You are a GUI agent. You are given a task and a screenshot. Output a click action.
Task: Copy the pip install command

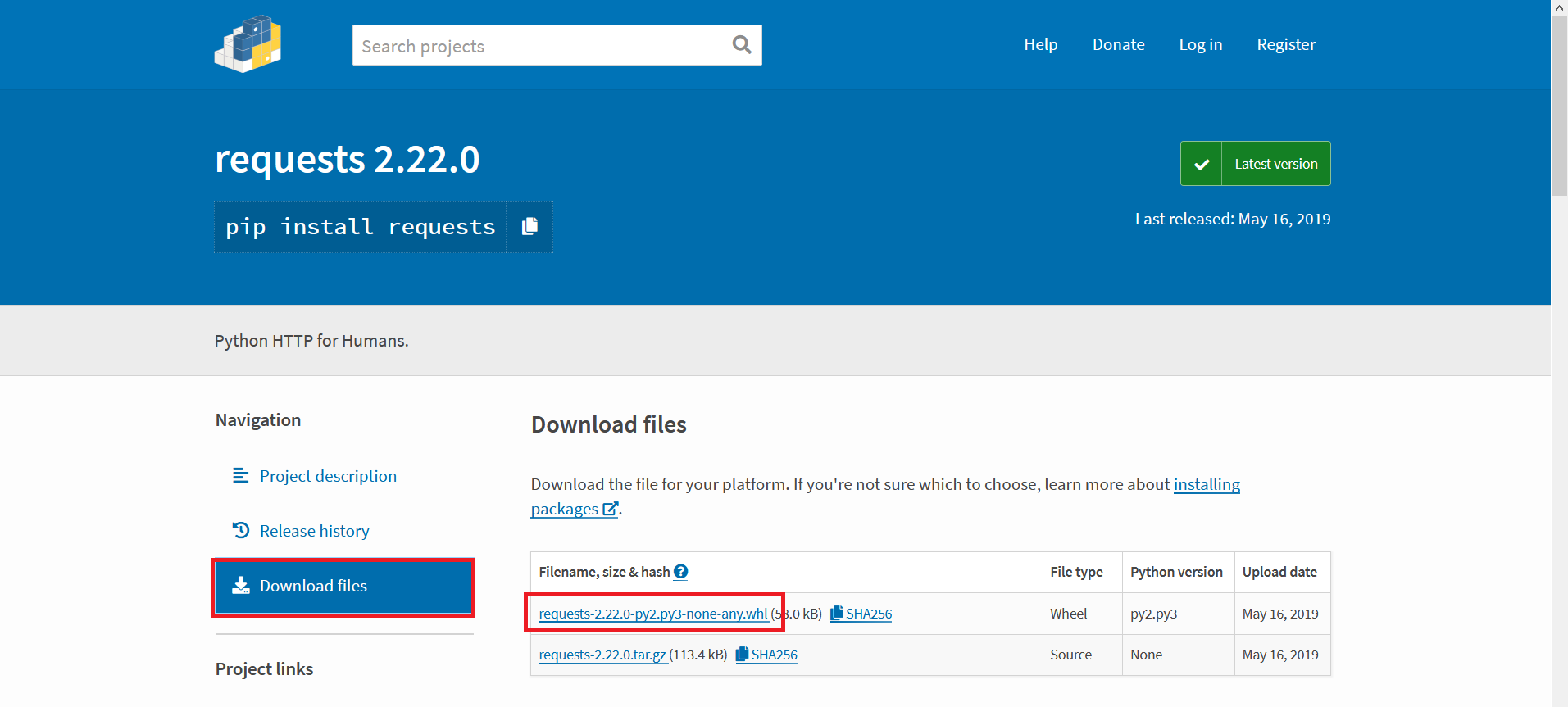[x=529, y=226]
